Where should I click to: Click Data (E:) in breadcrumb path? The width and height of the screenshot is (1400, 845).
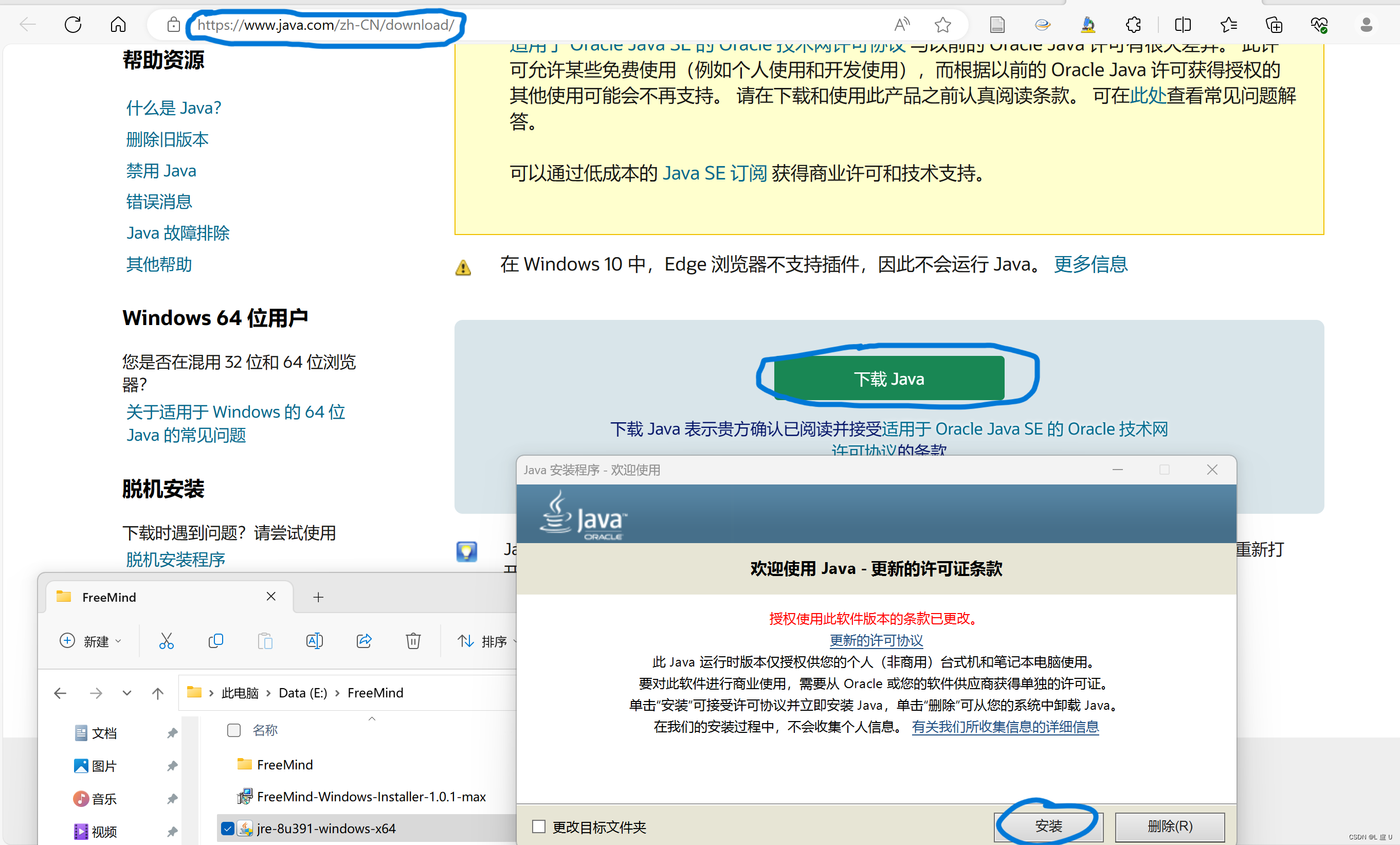pos(303,693)
